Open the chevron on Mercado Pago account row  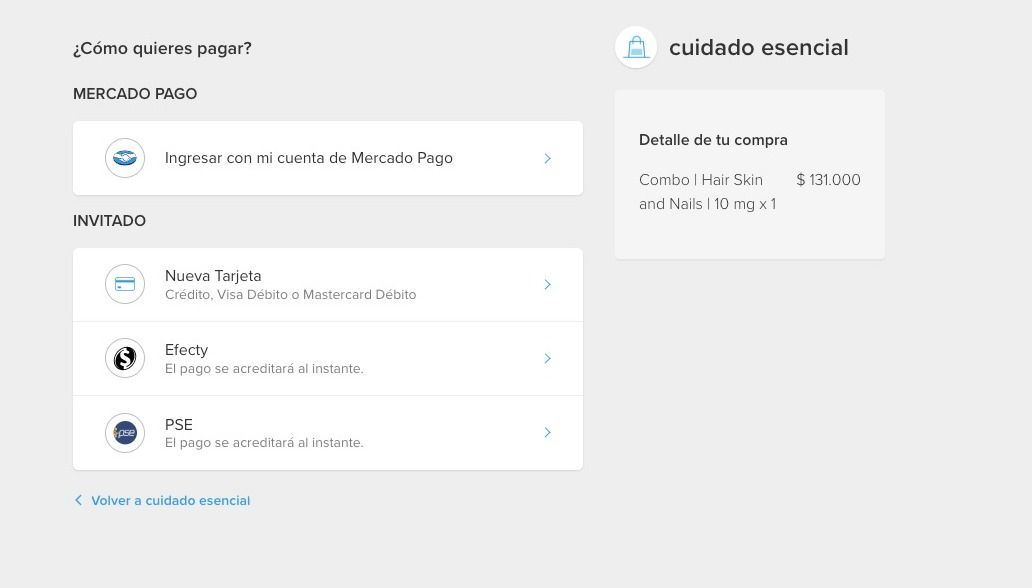tap(548, 158)
